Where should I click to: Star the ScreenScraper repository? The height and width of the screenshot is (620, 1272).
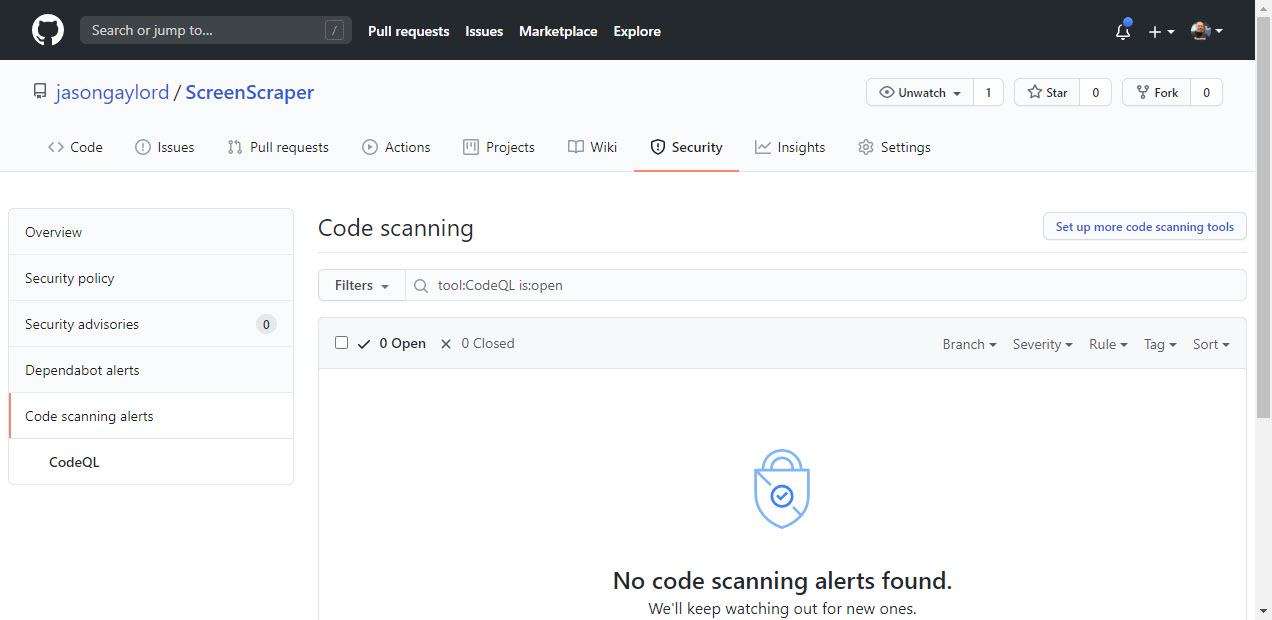click(x=1047, y=92)
